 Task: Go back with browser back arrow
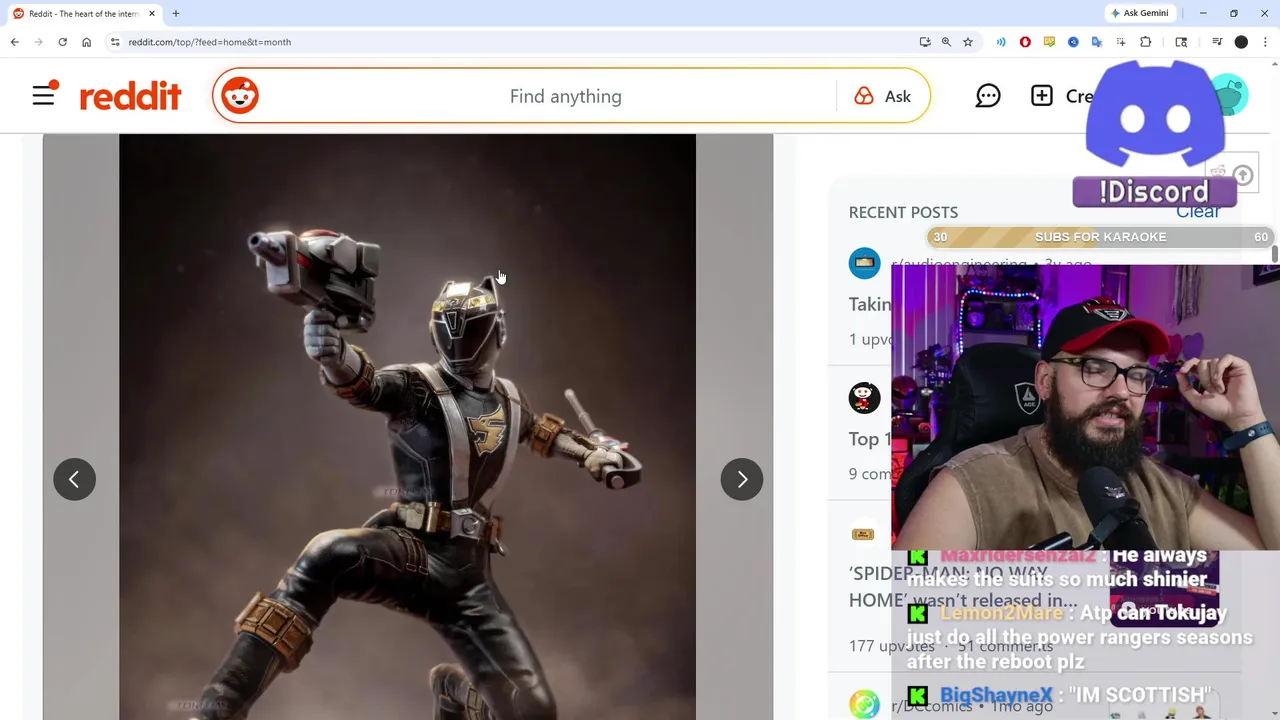tap(14, 42)
